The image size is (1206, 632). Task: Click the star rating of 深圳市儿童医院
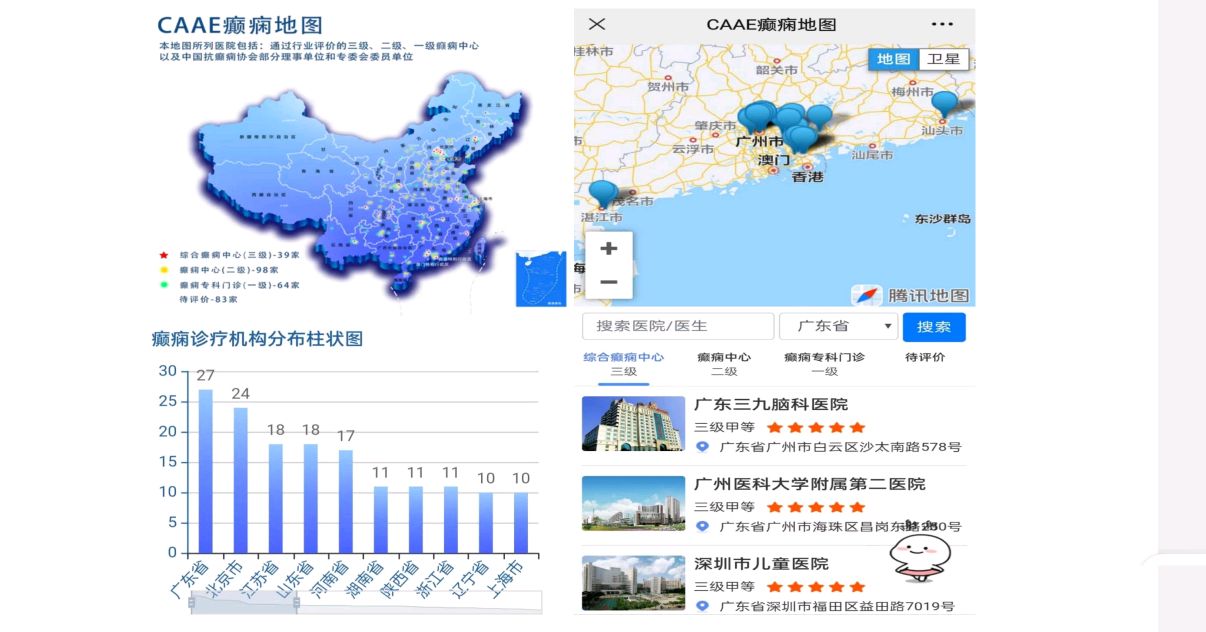816,587
